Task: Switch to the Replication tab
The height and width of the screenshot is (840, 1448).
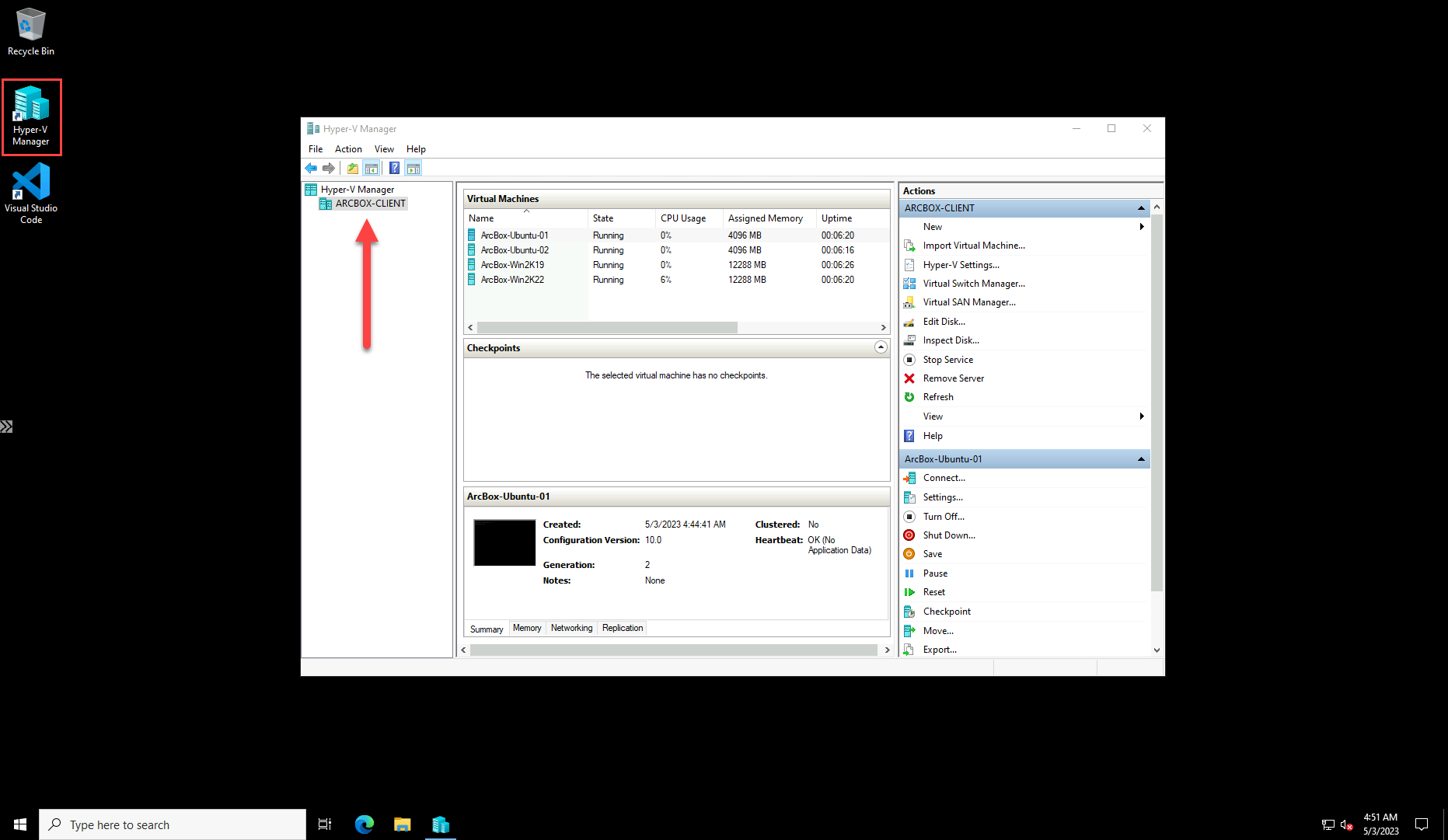Action: point(623,628)
